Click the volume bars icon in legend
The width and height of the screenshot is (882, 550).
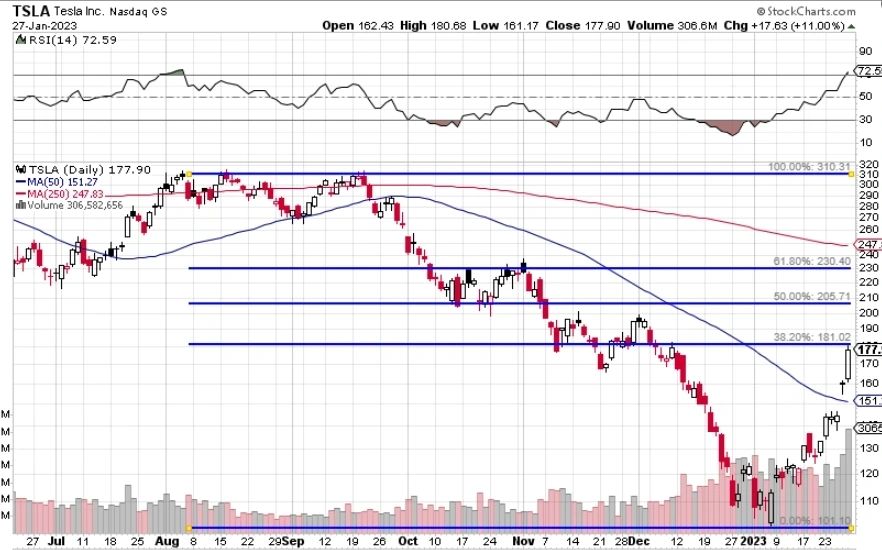(21, 205)
